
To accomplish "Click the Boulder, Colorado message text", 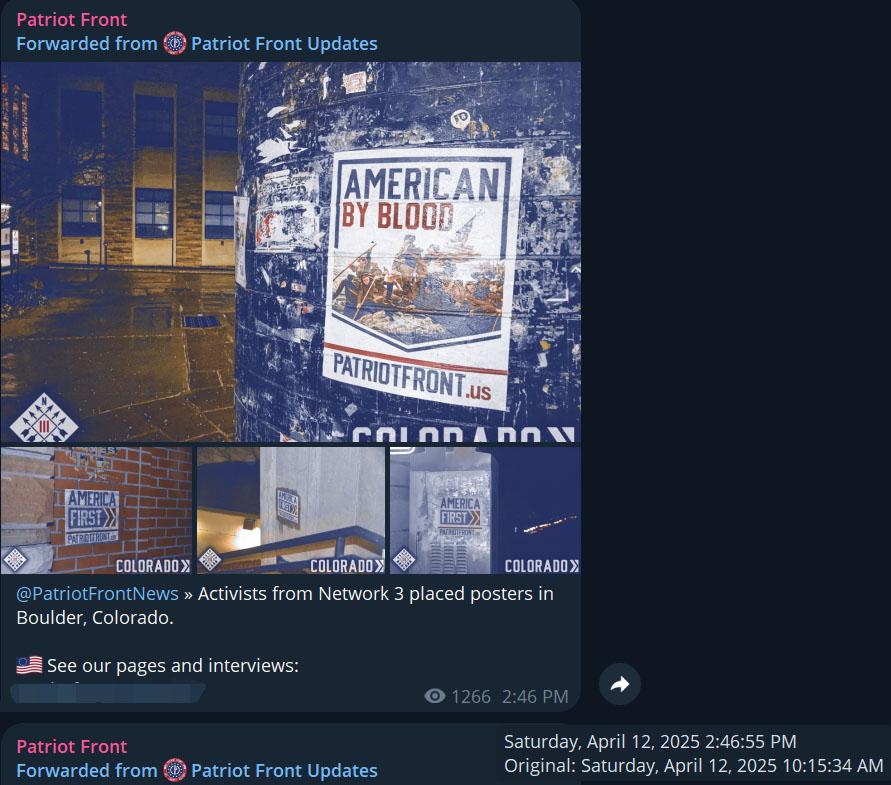I will tap(95, 617).
